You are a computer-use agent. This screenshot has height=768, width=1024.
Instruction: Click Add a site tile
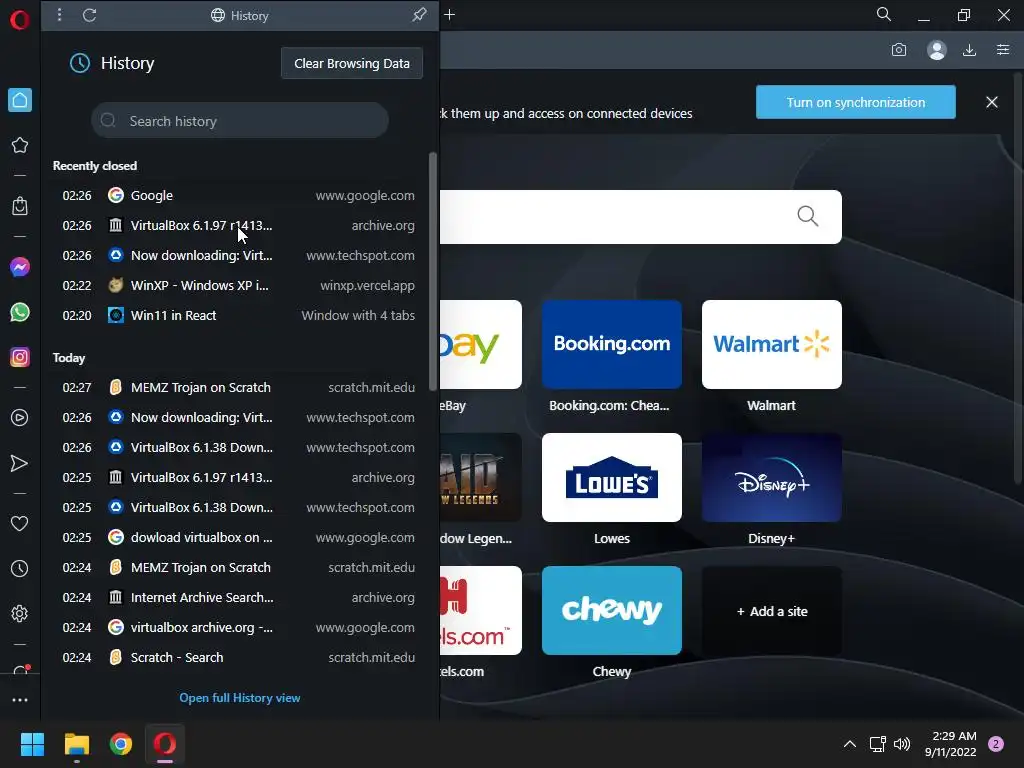click(x=771, y=611)
